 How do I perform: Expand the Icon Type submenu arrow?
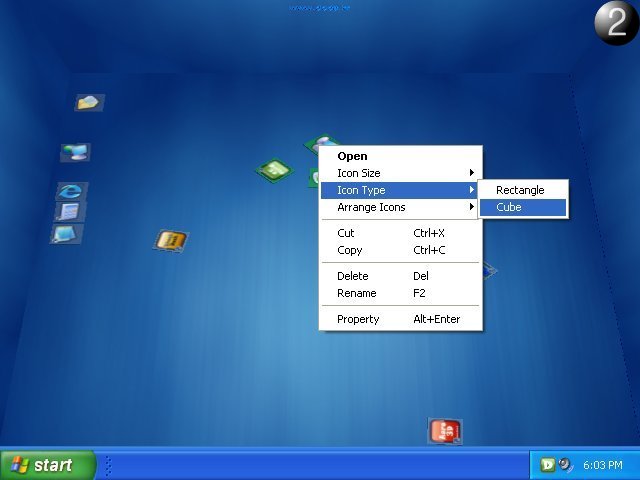472,190
